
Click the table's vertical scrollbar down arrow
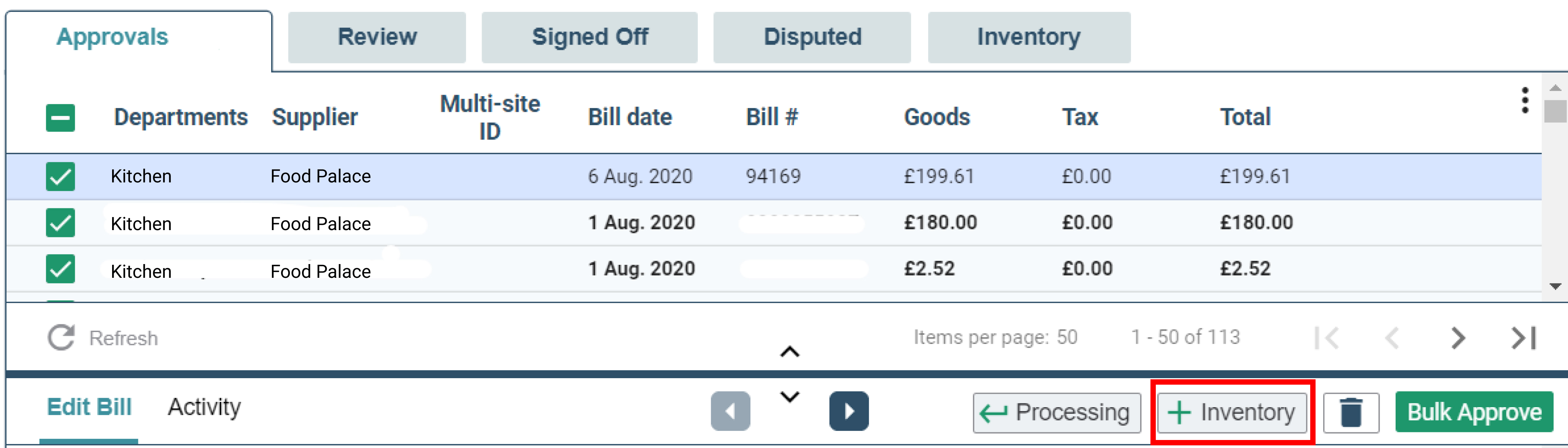pyautogui.click(x=1555, y=287)
